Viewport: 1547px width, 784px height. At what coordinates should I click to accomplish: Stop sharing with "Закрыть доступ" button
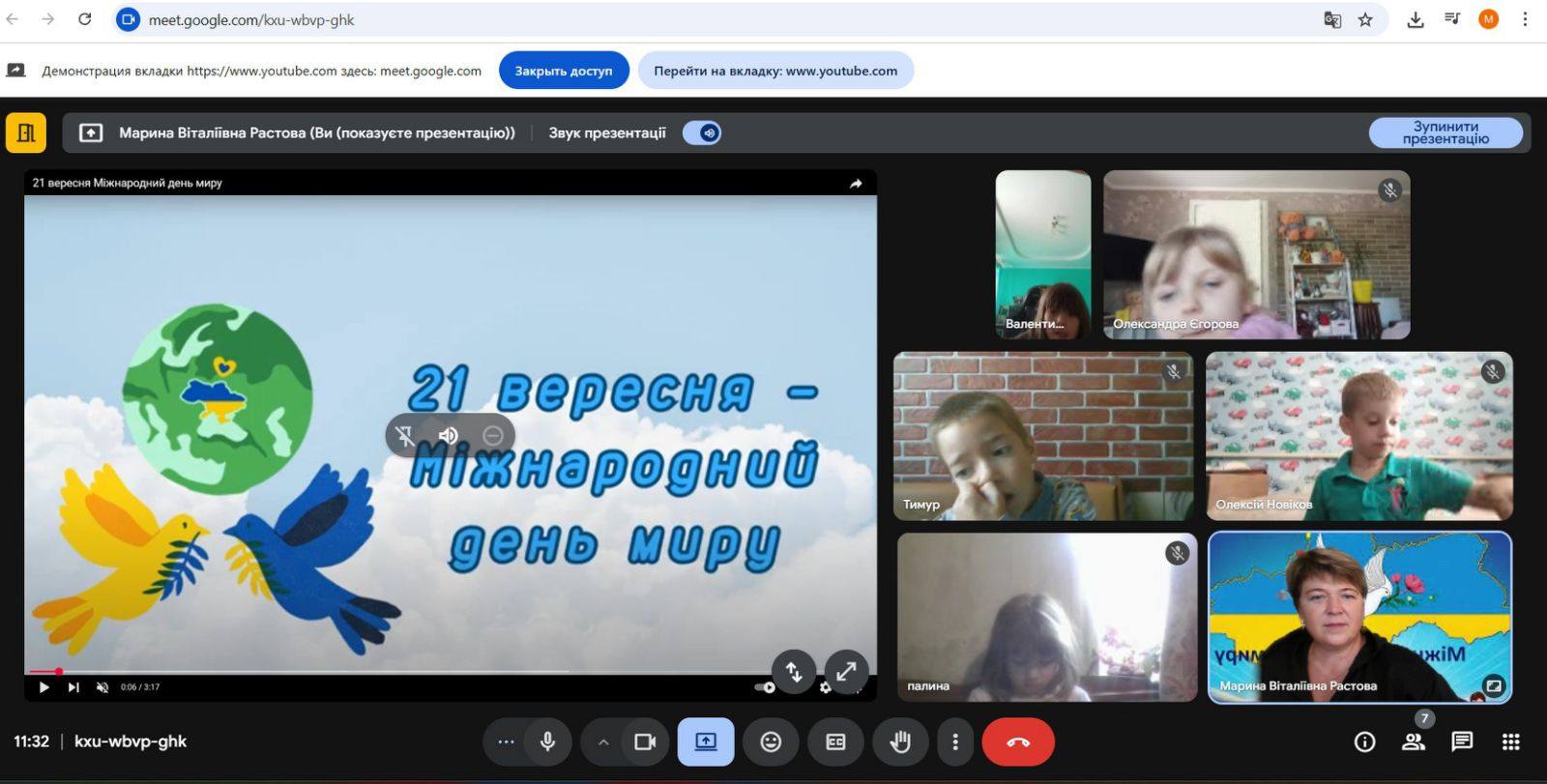[x=563, y=71]
